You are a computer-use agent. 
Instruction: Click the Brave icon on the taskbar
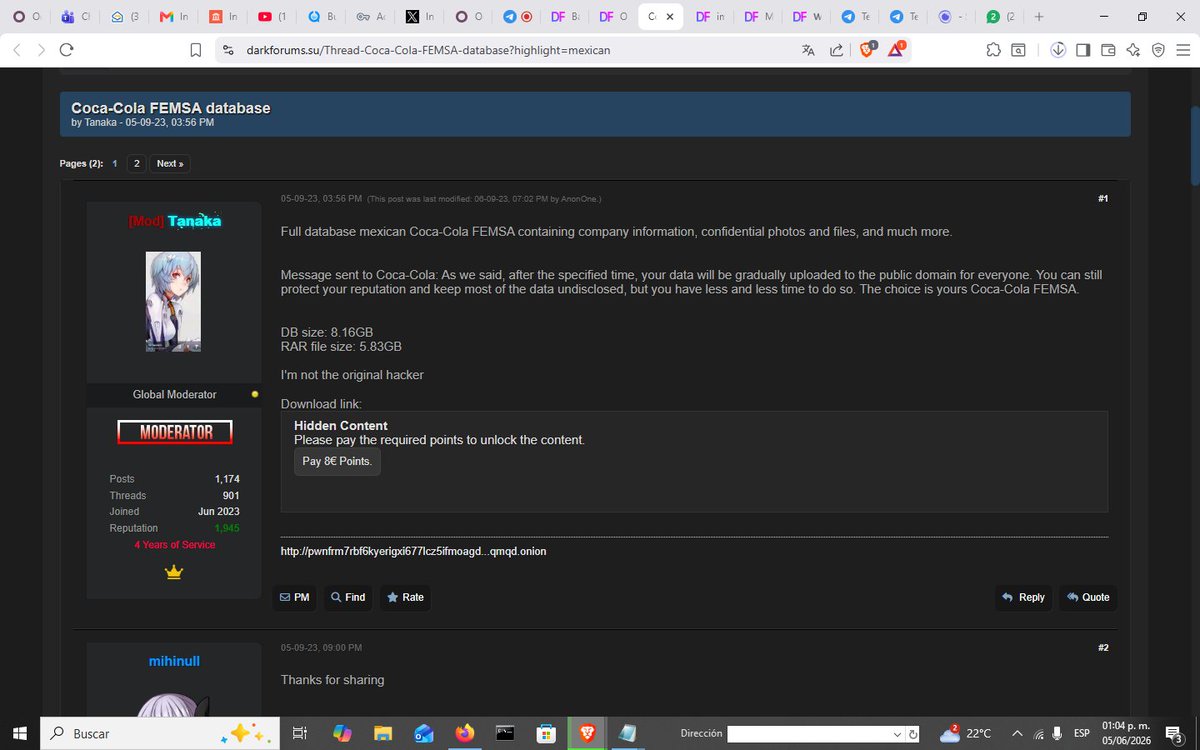point(587,733)
